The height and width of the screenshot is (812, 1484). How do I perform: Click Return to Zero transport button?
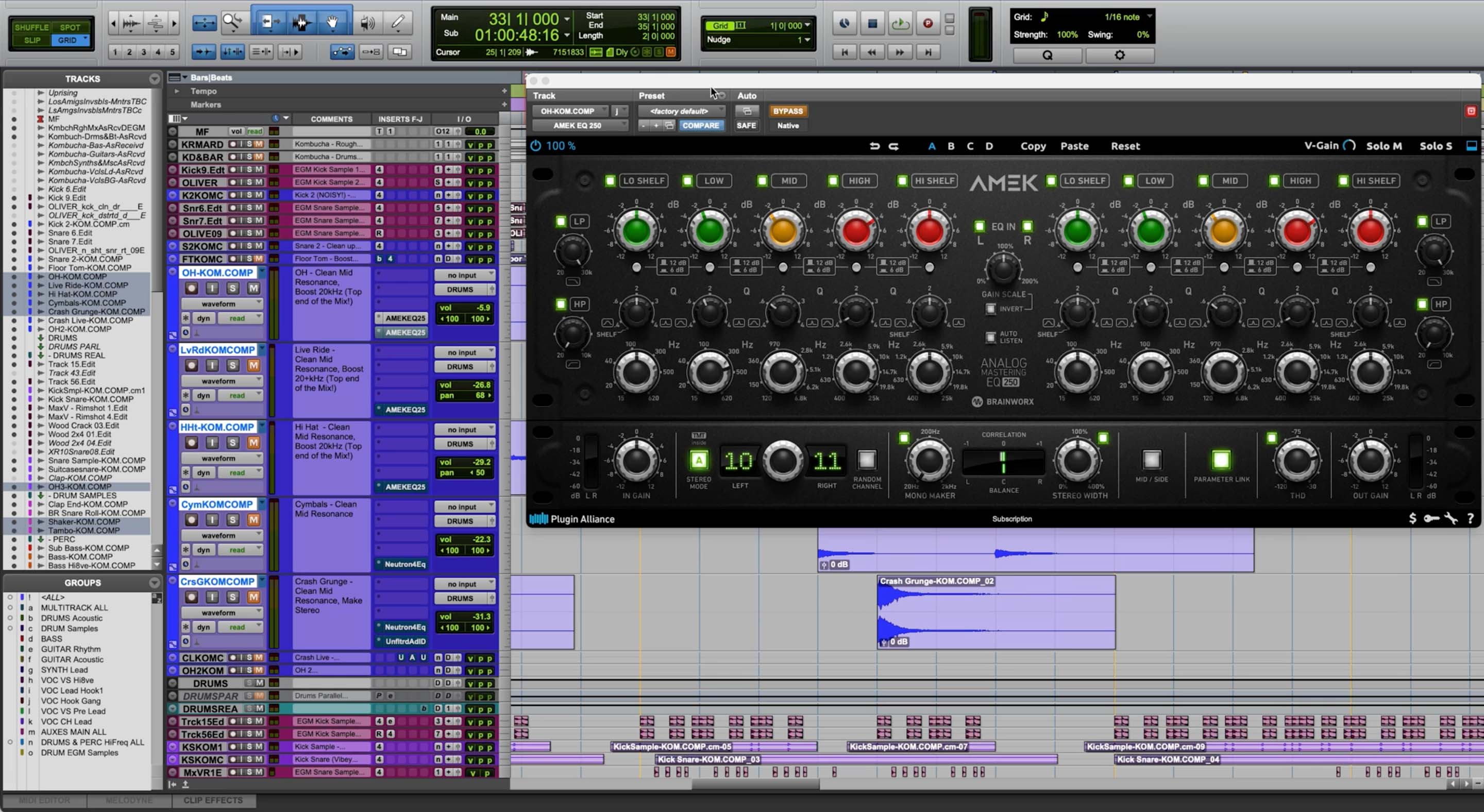tap(845, 52)
